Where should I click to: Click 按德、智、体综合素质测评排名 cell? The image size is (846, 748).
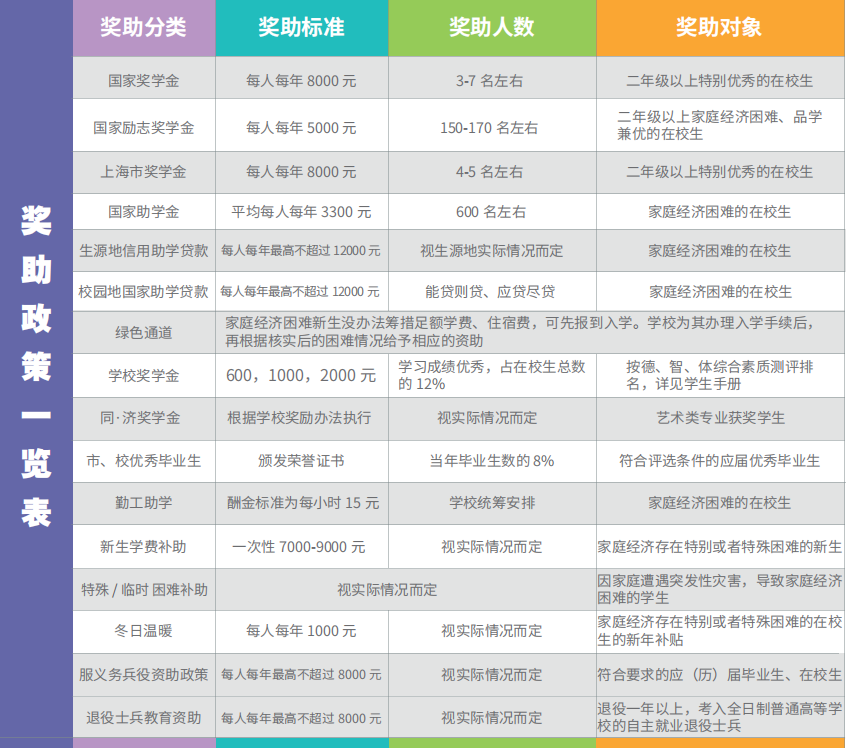(720, 376)
